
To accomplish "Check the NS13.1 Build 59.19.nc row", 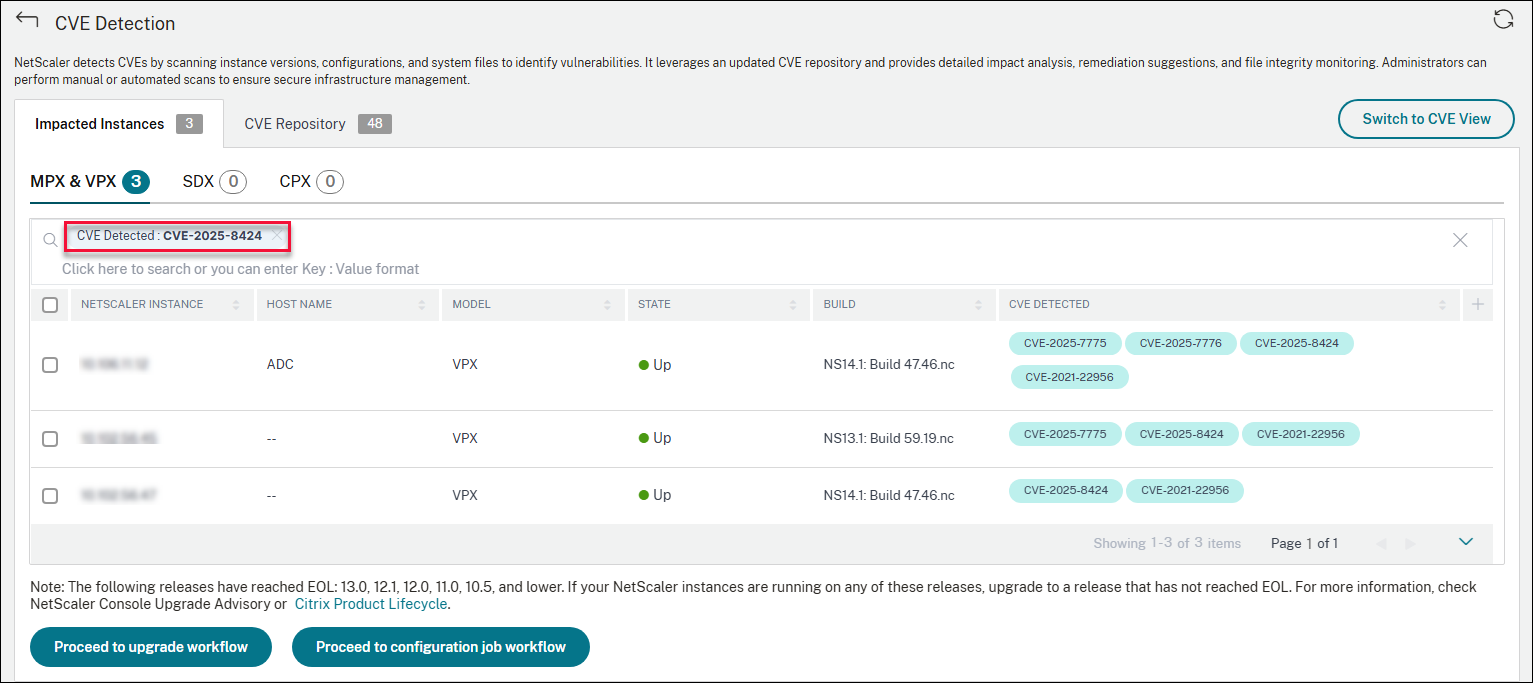I will 50,438.
